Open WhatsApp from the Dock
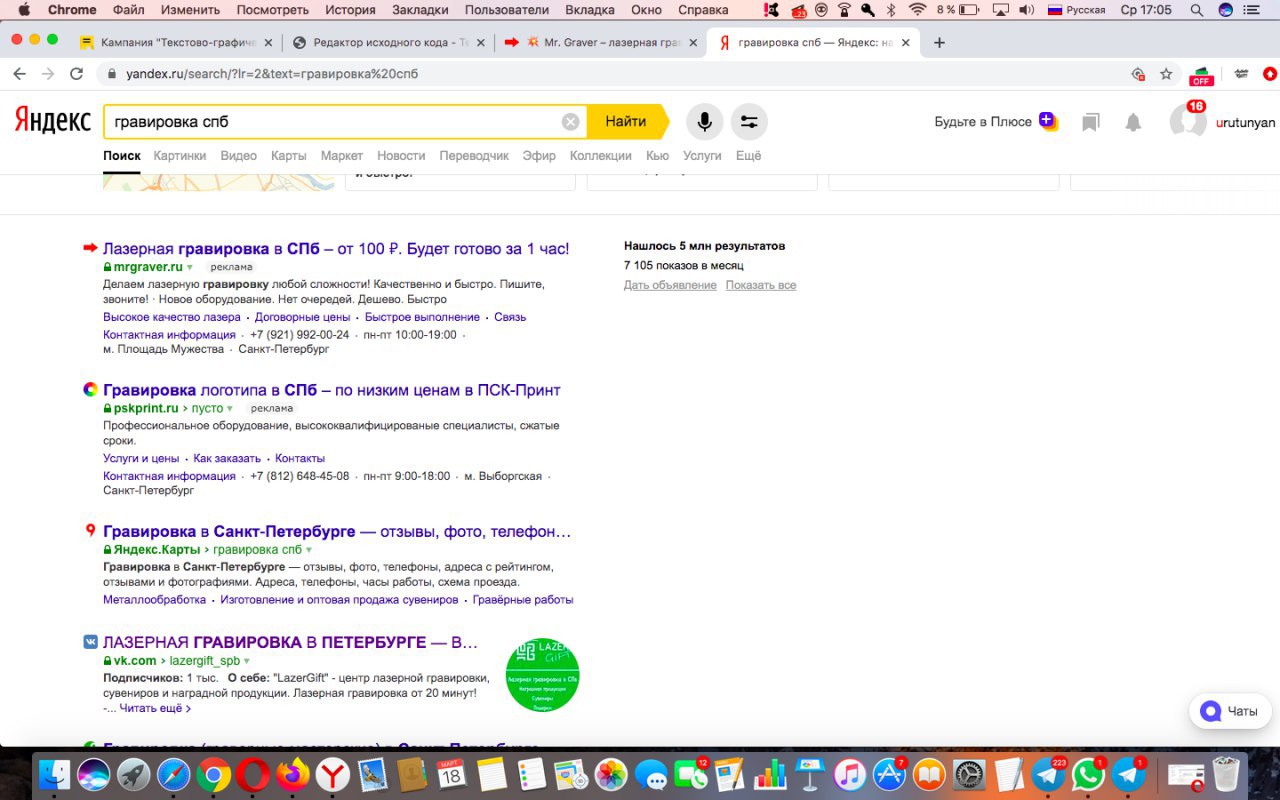The height and width of the screenshot is (800, 1280). 1088,775
